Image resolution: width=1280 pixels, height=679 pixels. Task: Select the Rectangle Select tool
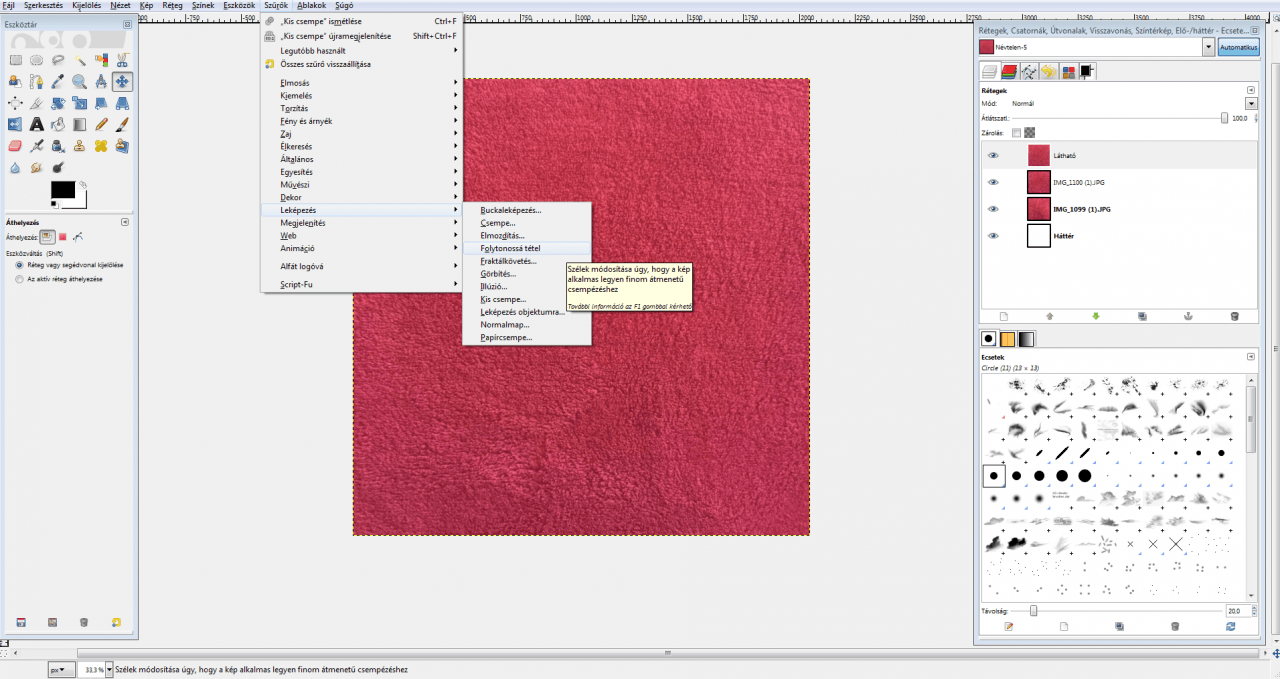click(x=15, y=60)
